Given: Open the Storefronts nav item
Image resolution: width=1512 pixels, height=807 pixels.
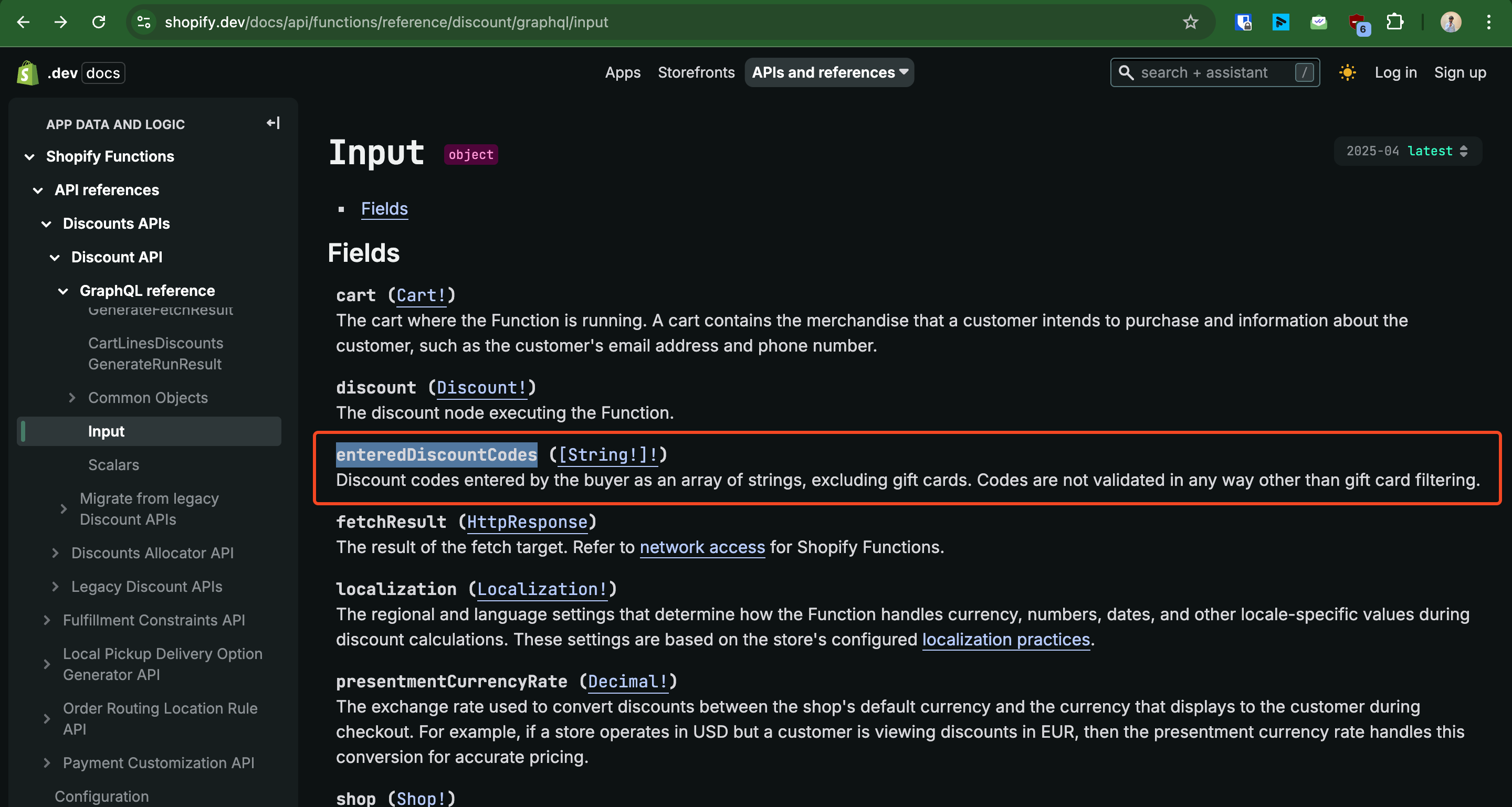Looking at the screenshot, I should [696, 73].
